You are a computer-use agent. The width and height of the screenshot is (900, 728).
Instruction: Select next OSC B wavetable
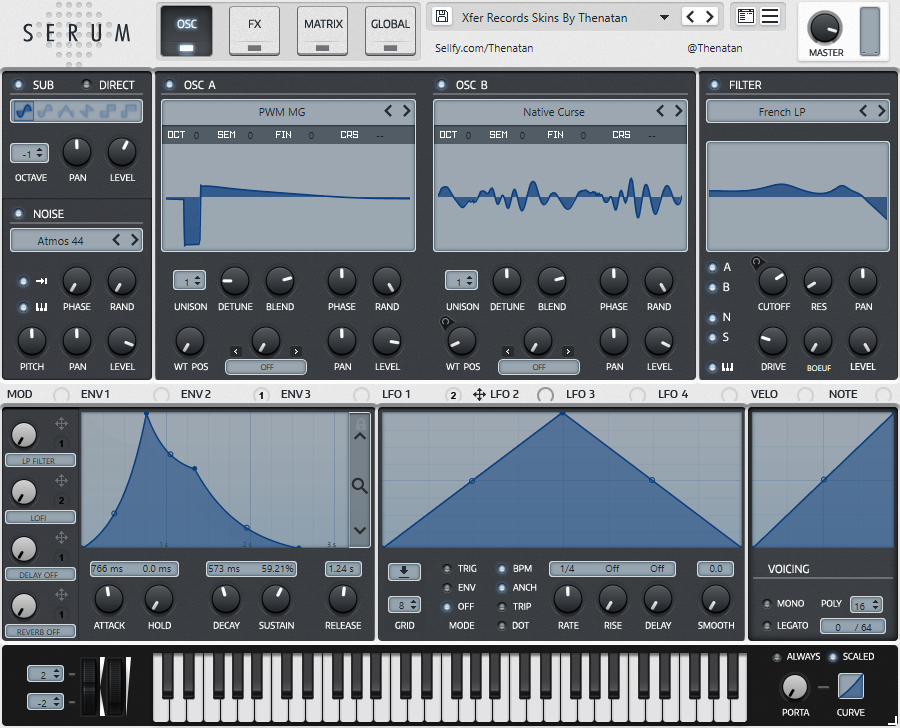tap(678, 111)
